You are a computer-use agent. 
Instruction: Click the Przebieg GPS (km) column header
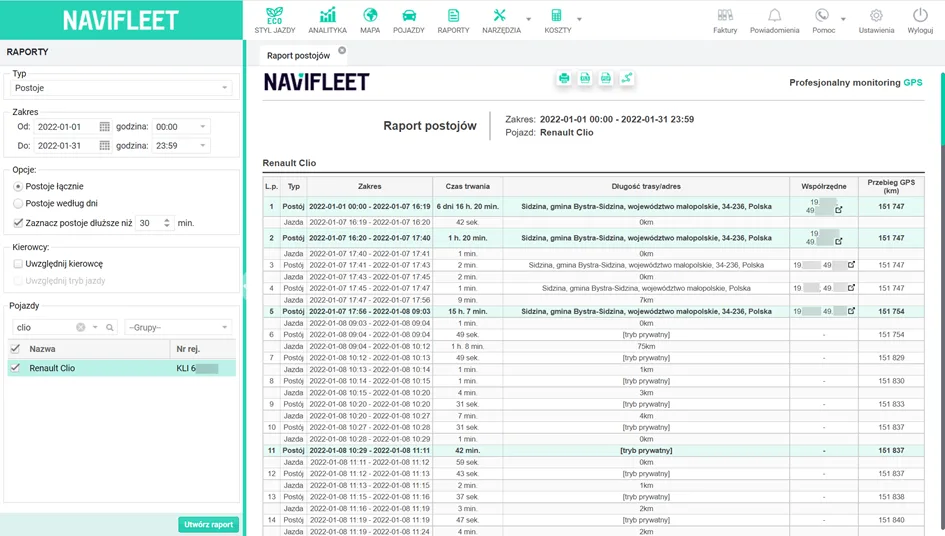[x=891, y=186]
